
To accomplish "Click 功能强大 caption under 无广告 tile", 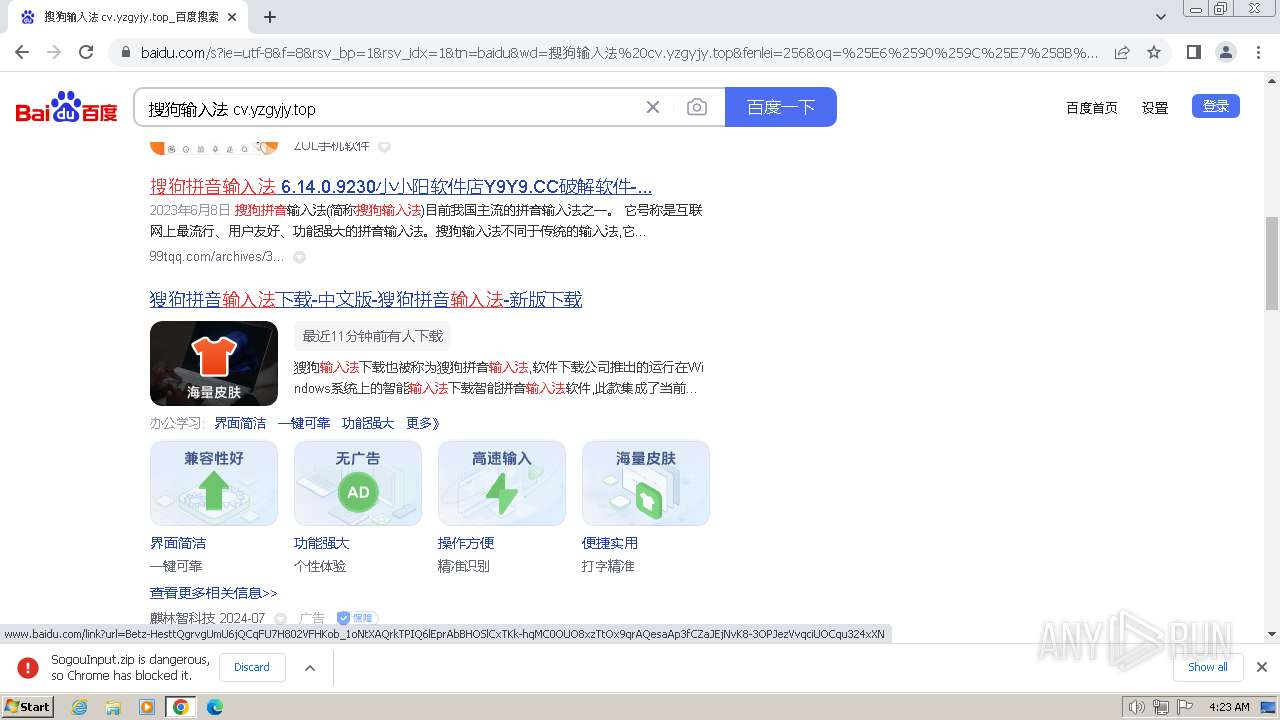I will pos(322,543).
